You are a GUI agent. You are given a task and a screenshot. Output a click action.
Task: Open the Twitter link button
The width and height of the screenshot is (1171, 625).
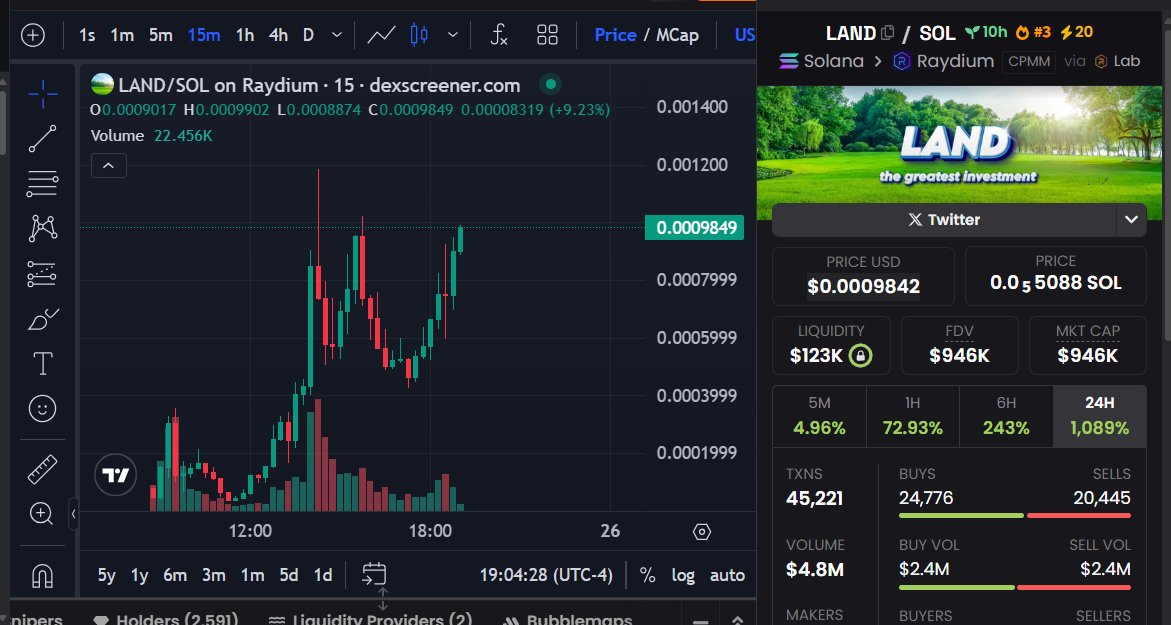(x=944, y=220)
